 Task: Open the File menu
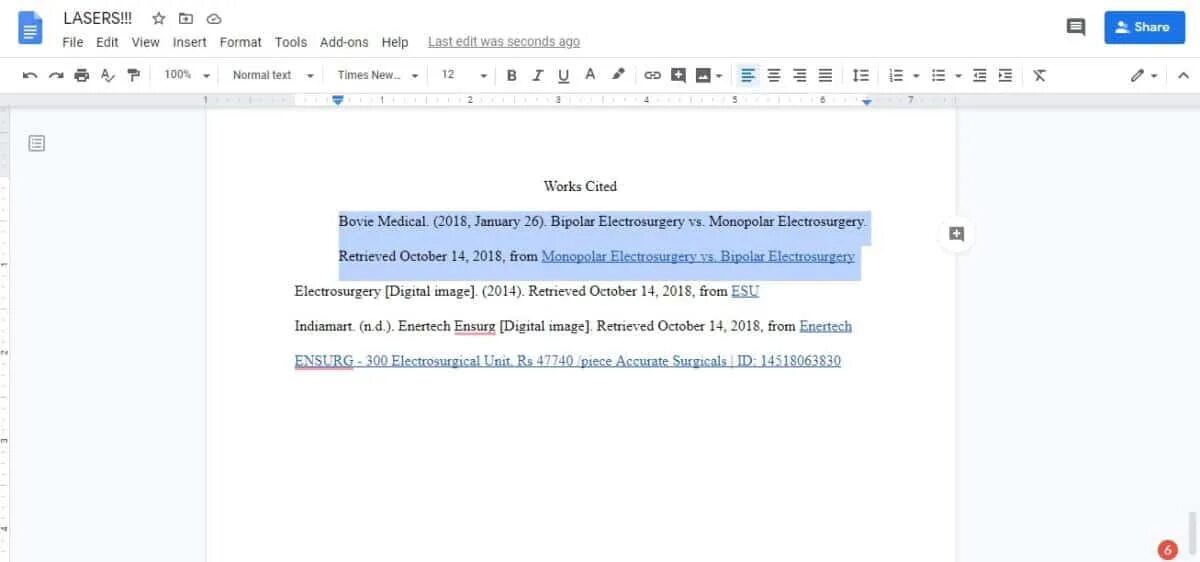[x=73, y=42]
